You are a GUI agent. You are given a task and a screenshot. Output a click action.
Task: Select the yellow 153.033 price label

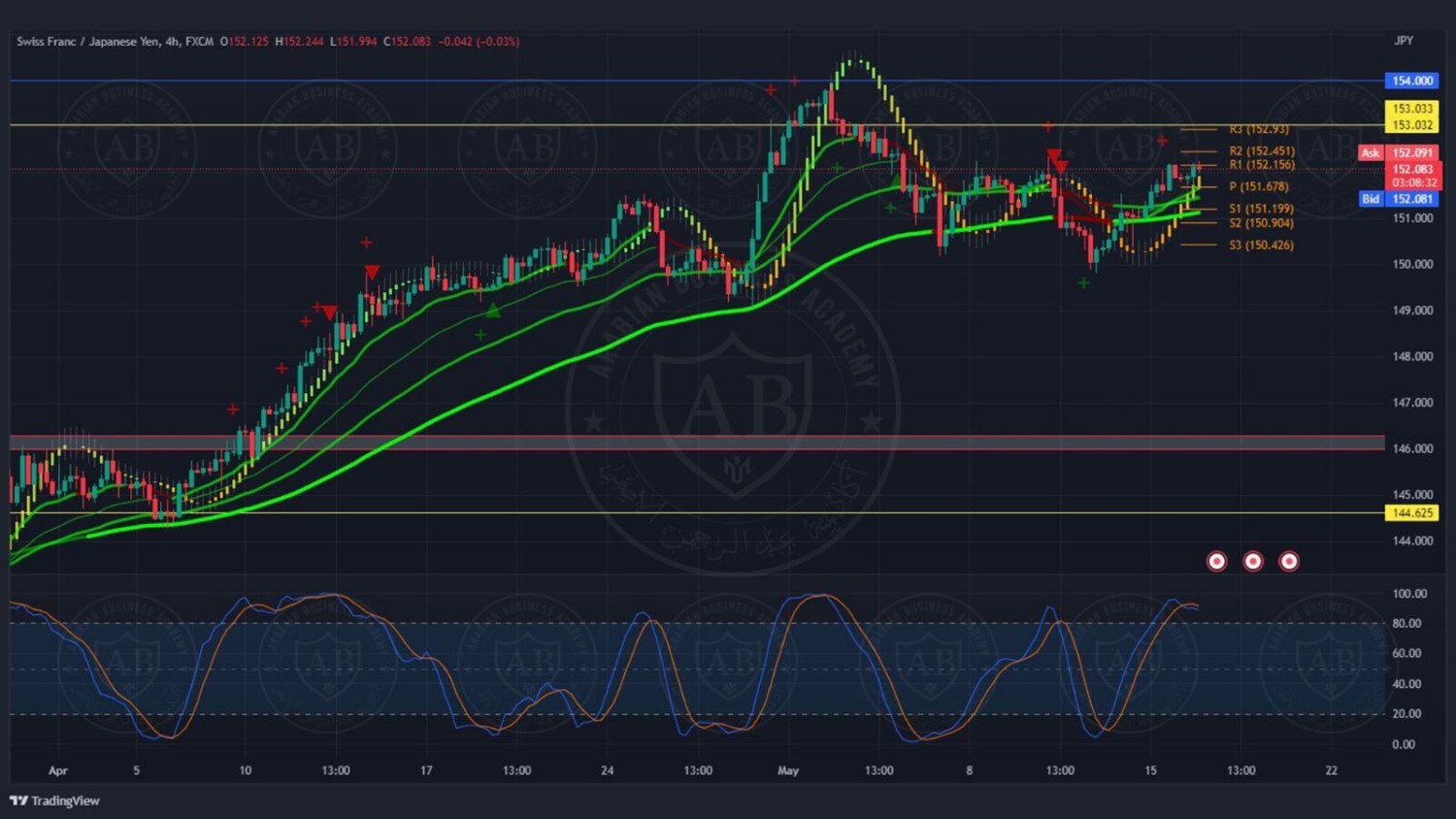click(x=1412, y=109)
